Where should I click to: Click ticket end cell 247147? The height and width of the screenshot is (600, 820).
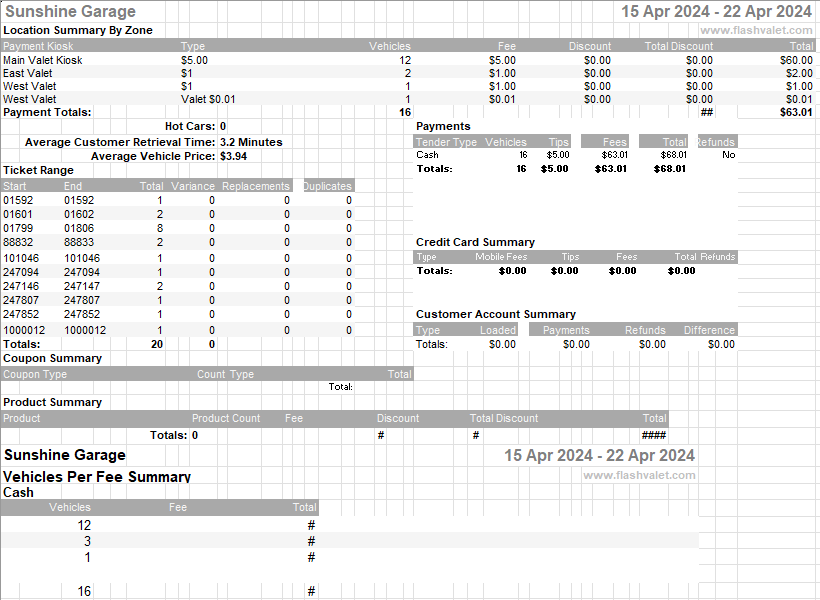click(x=82, y=286)
